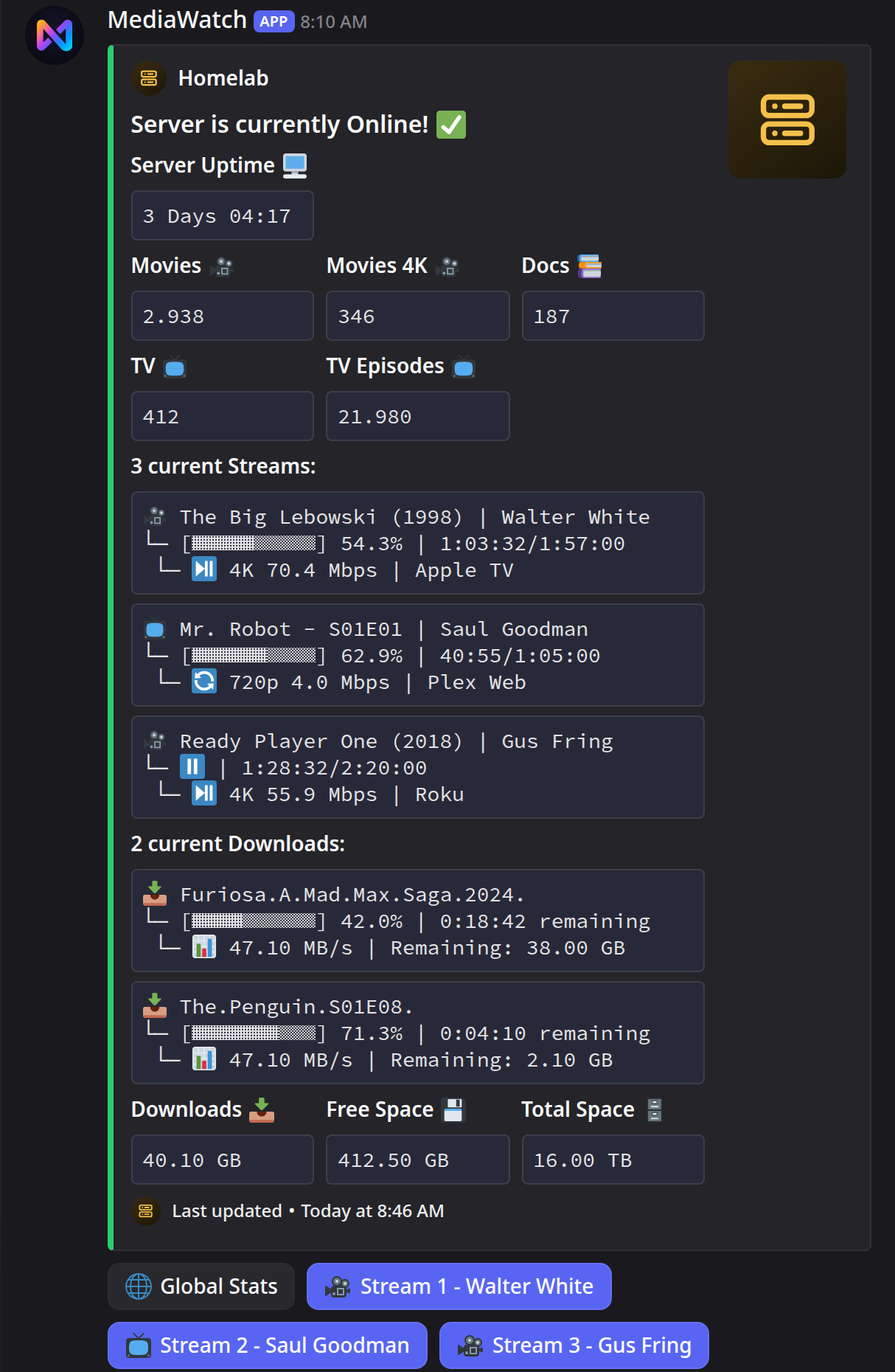Viewport: 895px width, 1372px height.
Task: Click the Movies 4K count 346
Action: coord(356,316)
